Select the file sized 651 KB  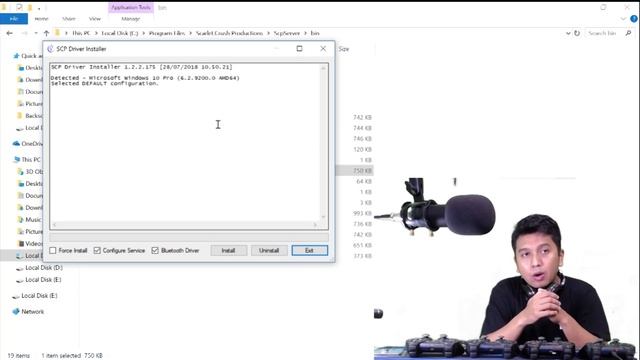click(x=362, y=245)
